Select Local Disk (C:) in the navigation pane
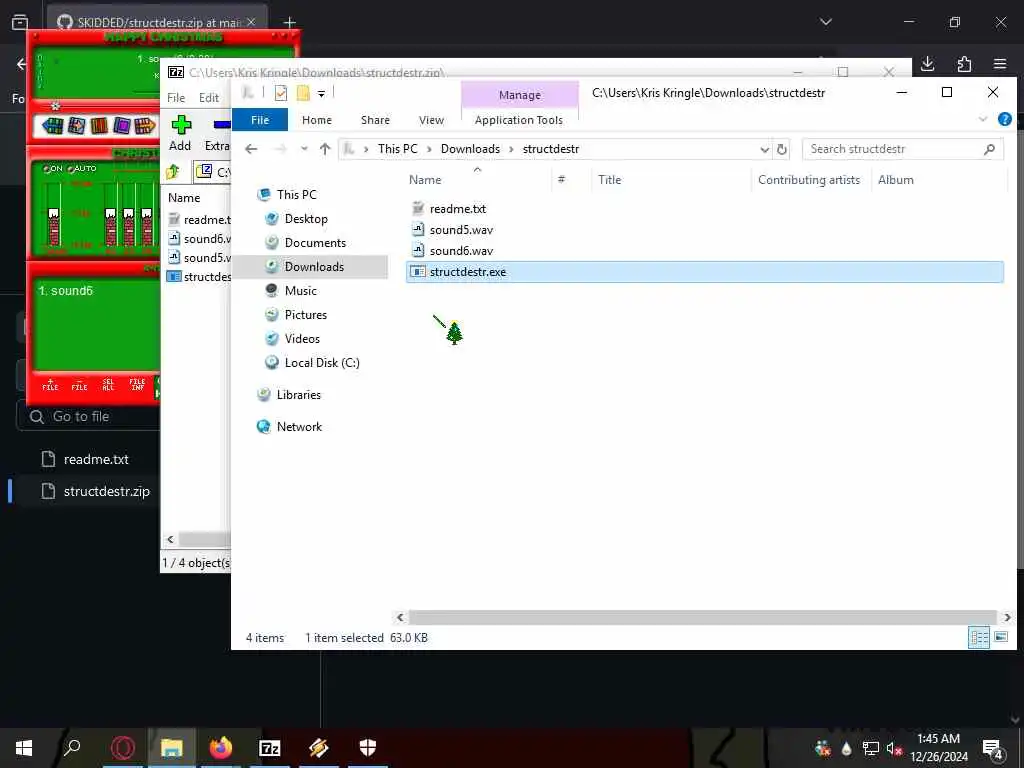Image resolution: width=1024 pixels, height=768 pixels. coord(321,362)
